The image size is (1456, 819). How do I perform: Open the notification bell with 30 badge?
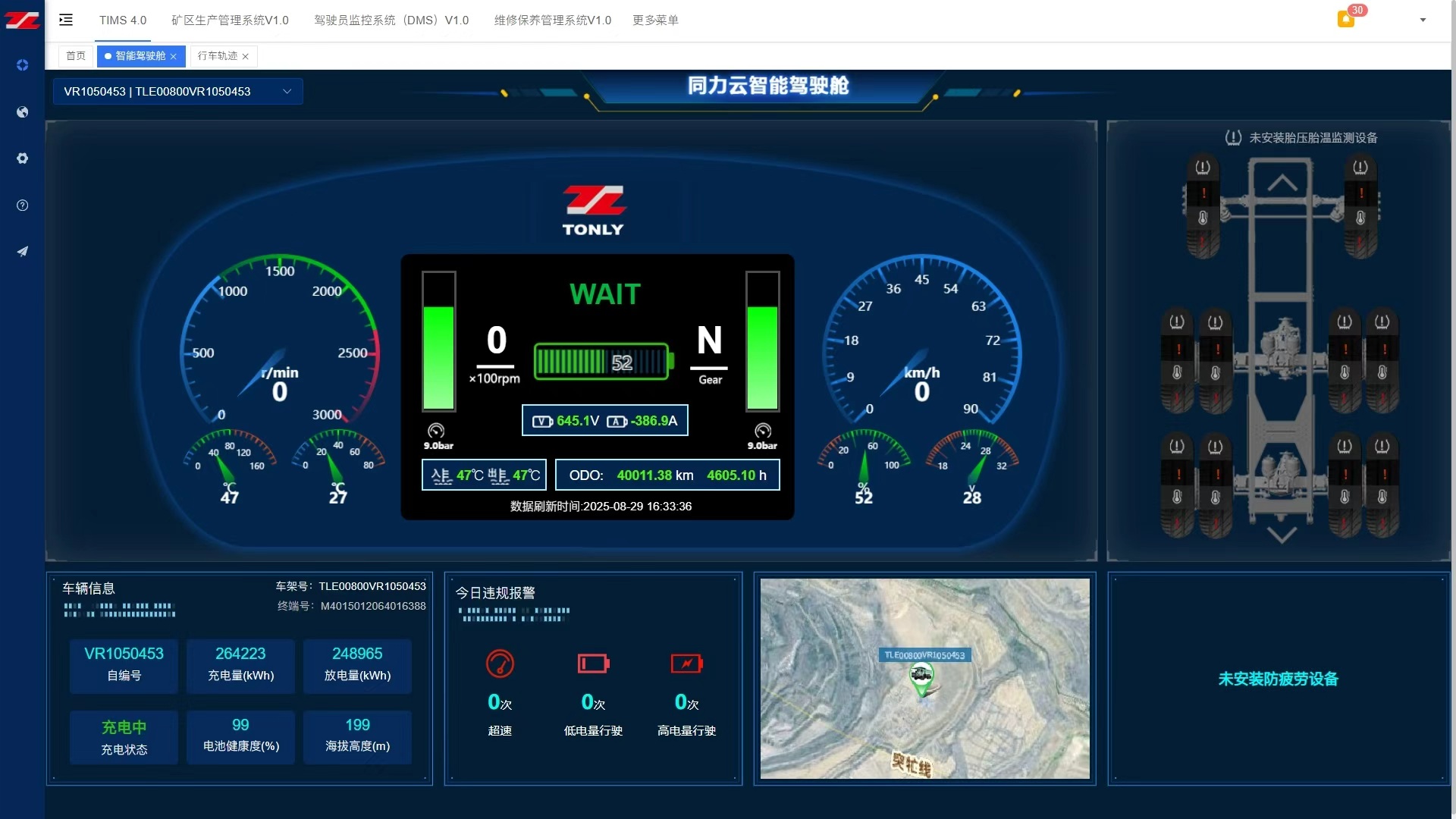pyautogui.click(x=1346, y=19)
